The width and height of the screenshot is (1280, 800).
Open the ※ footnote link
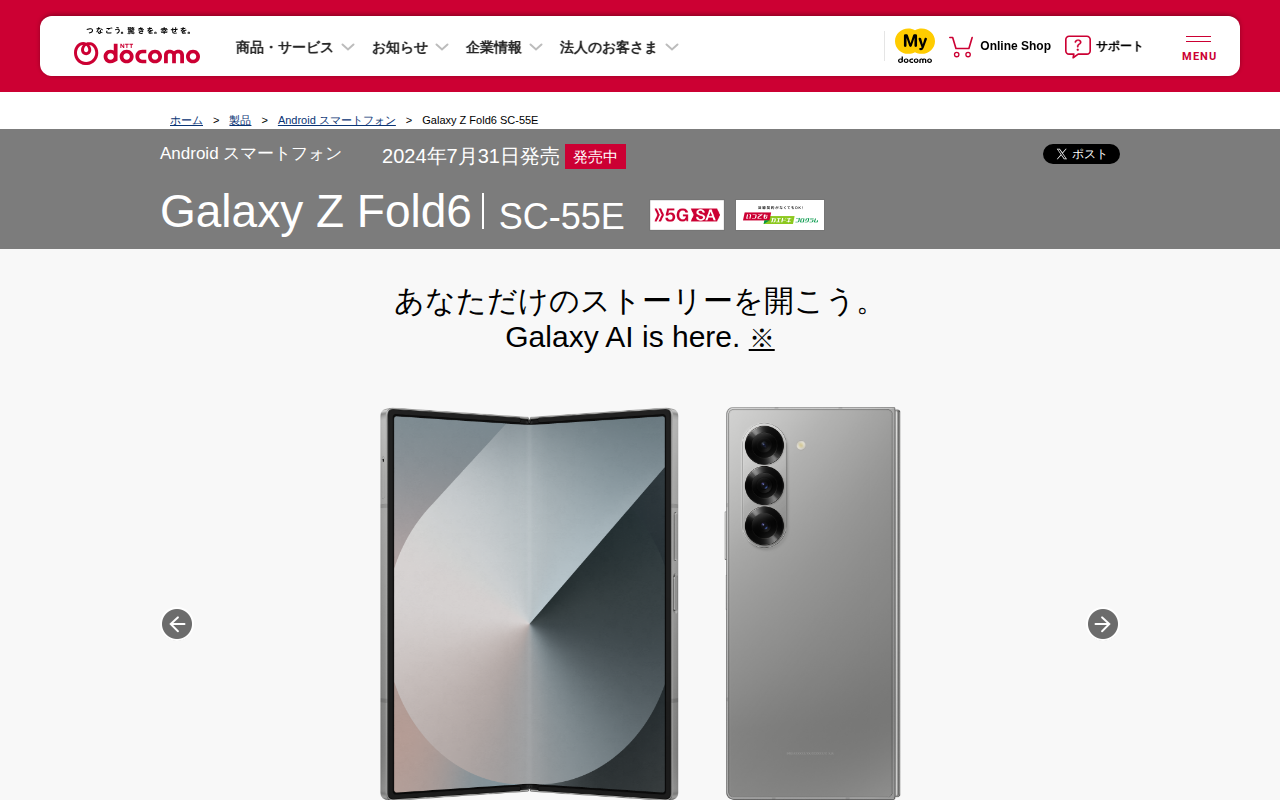click(762, 337)
